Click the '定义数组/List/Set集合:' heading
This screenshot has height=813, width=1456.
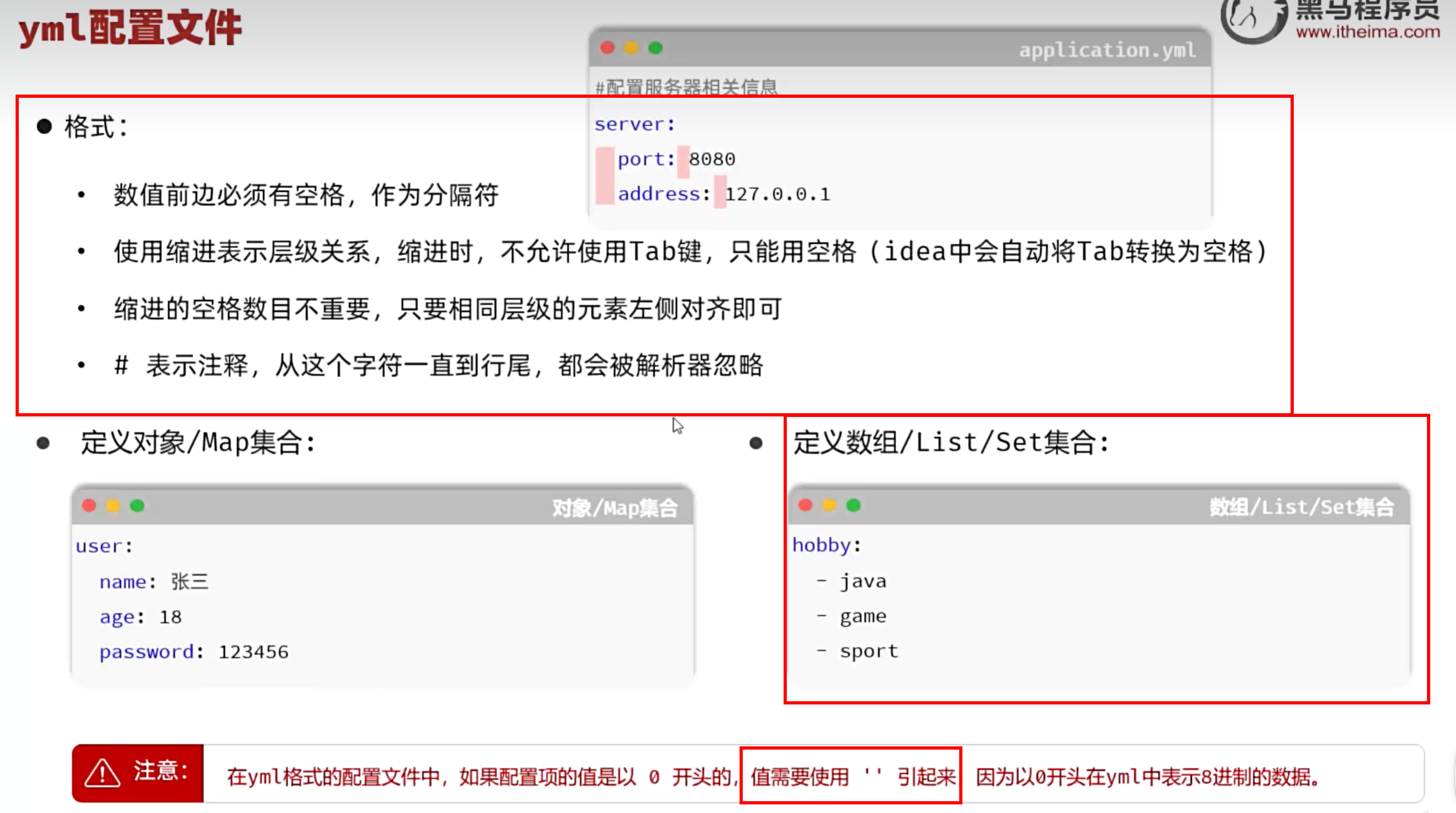click(951, 443)
